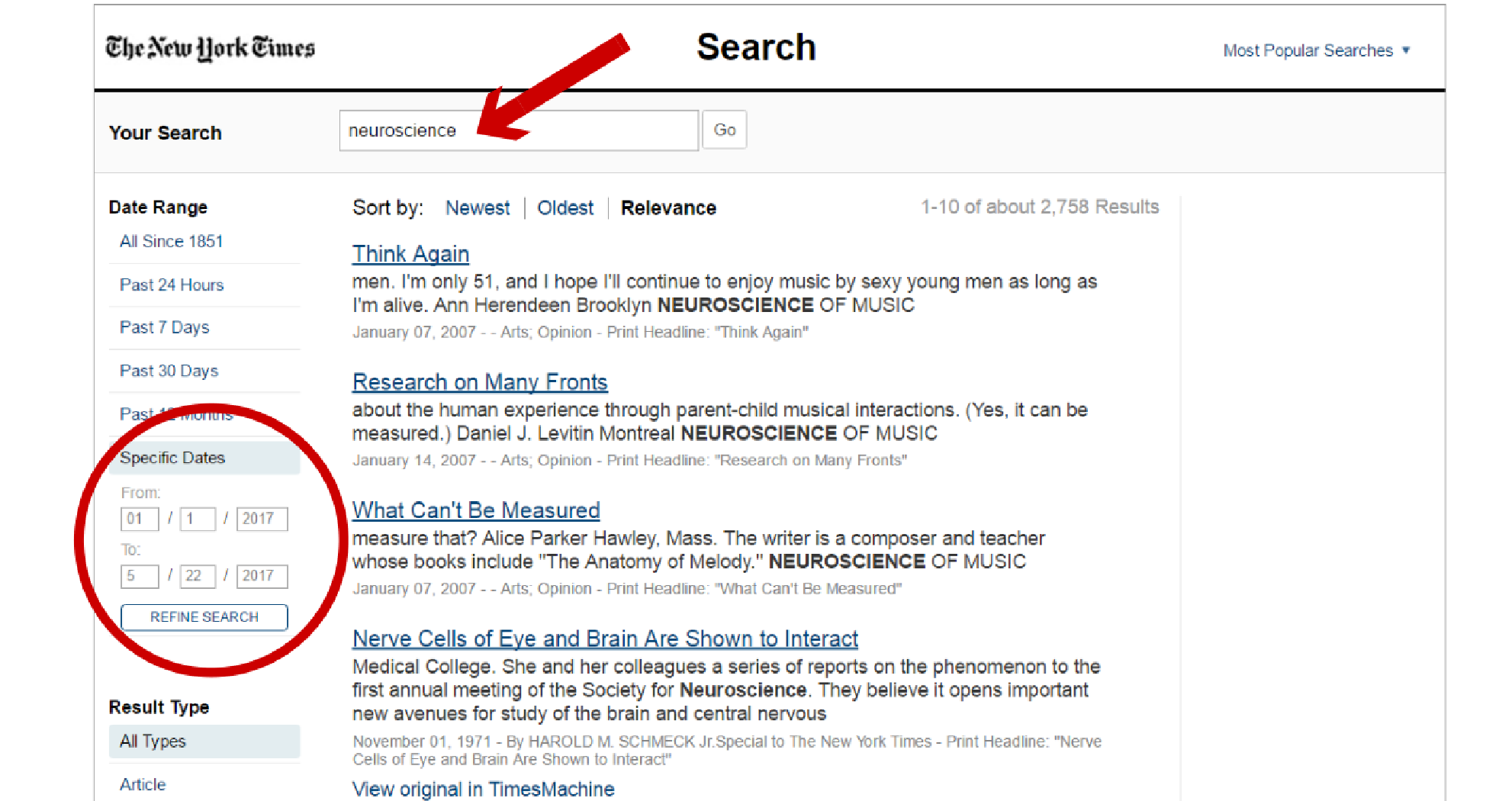
Task: Click the results count text '1-10 of about 2,758 Results'
Action: pyautogui.click(x=1040, y=207)
